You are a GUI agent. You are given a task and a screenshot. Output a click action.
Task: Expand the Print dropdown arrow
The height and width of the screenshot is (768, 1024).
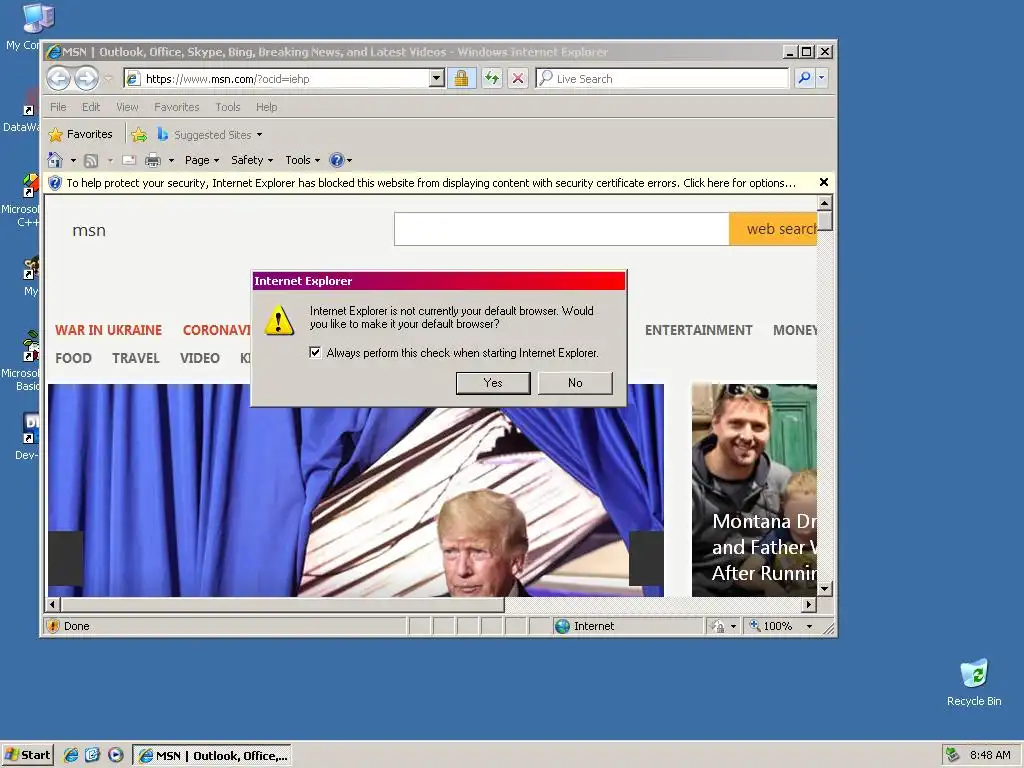pyautogui.click(x=171, y=160)
